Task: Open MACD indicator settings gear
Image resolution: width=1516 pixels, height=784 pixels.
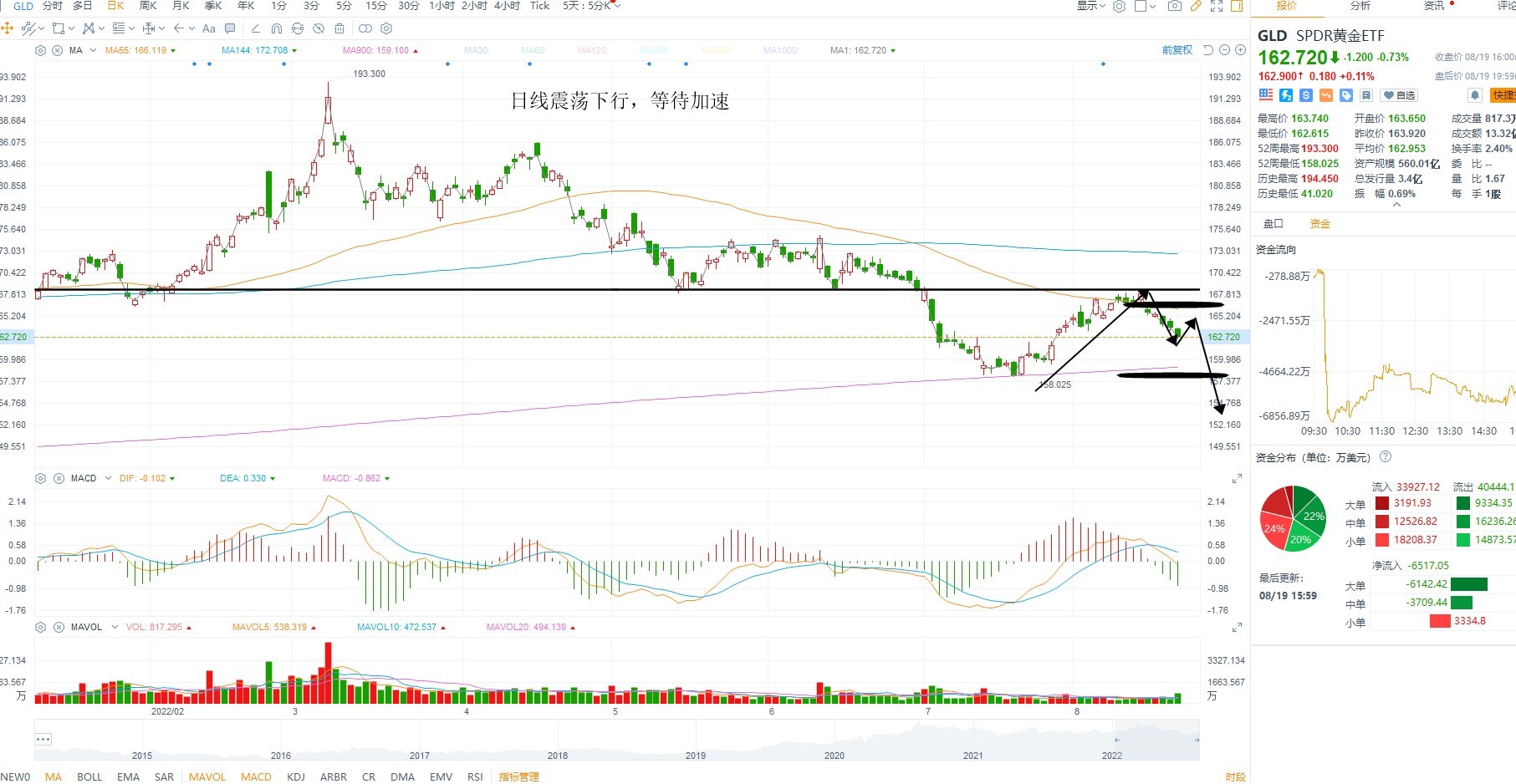Action: coord(40,478)
